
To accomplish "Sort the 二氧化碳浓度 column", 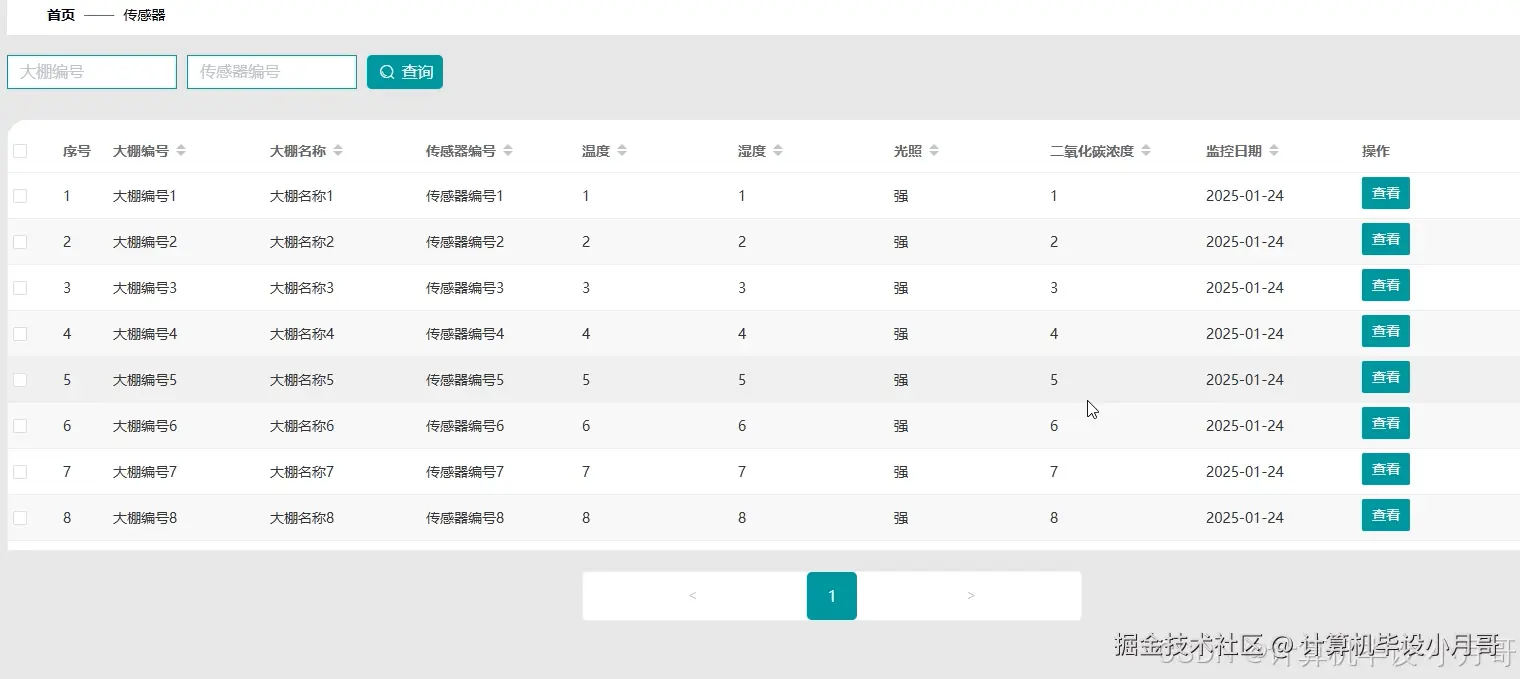I will [x=1146, y=149].
